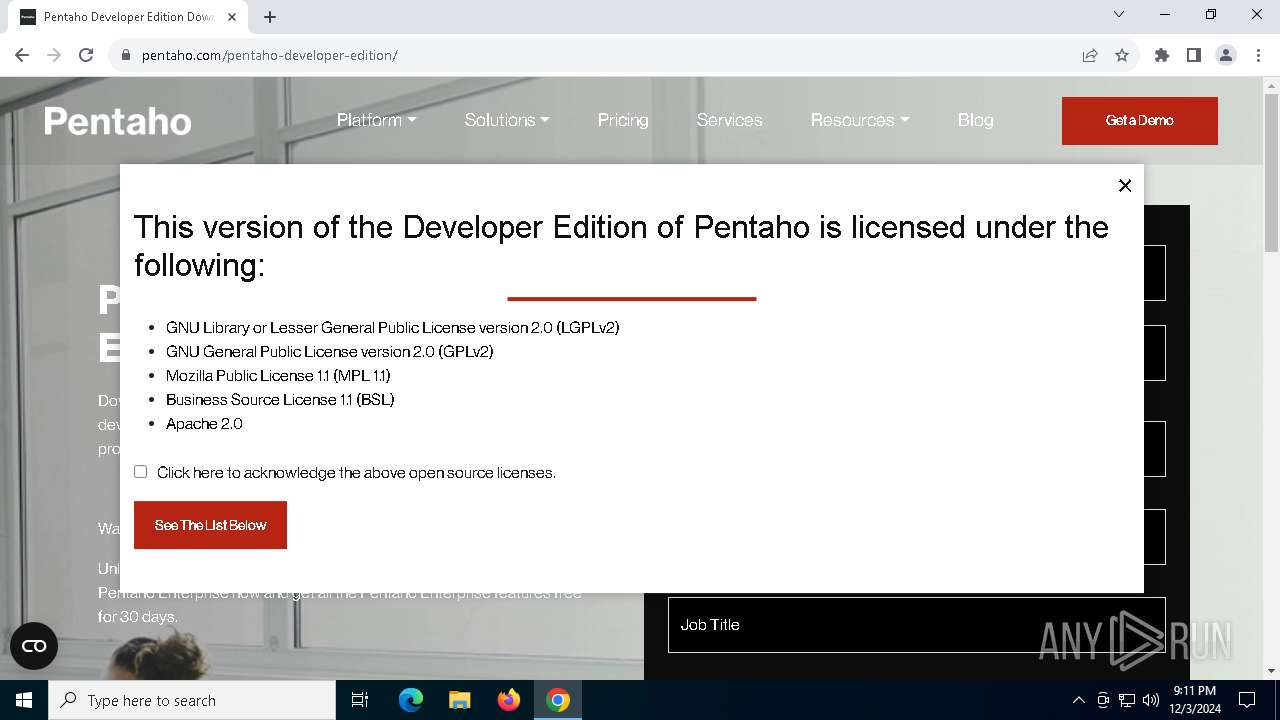
Task: Click the Chrome taskbar icon
Action: click(558, 700)
